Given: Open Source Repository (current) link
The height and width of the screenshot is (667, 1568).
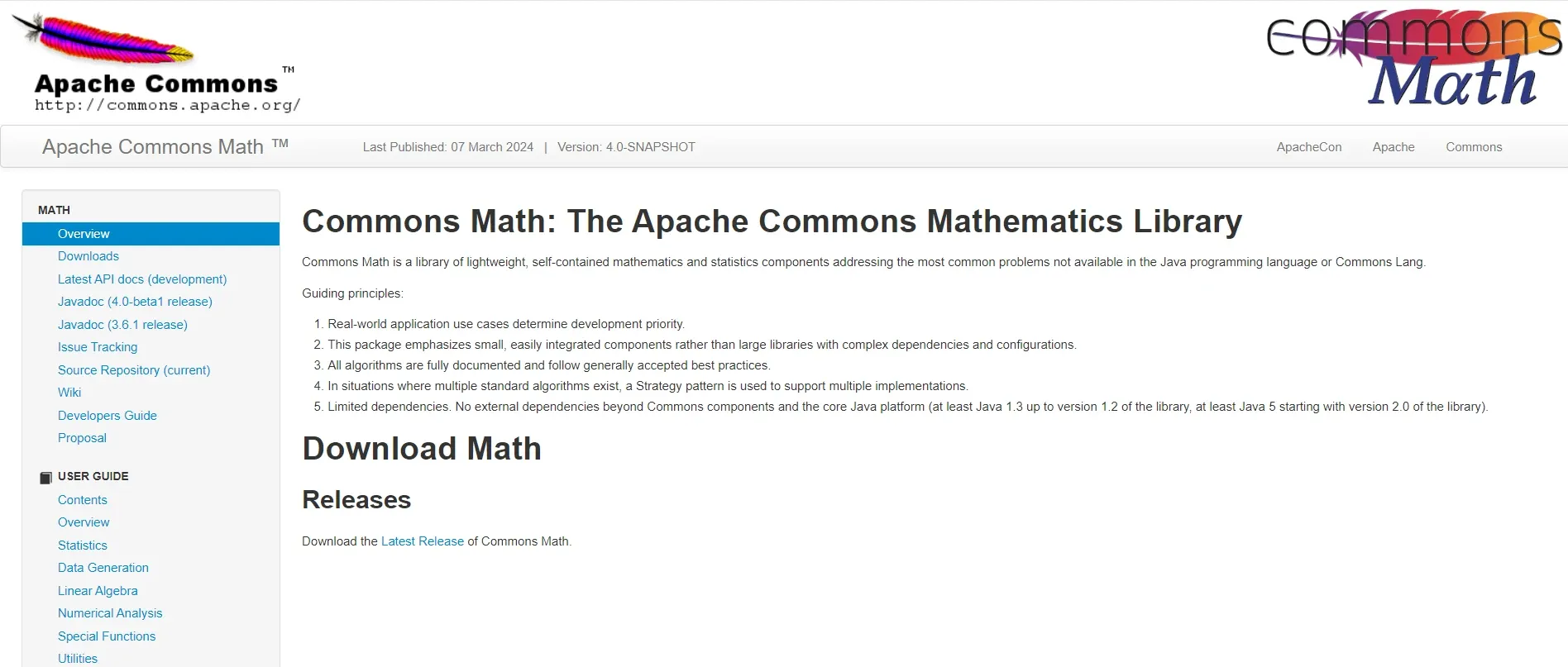Looking at the screenshot, I should [x=134, y=370].
